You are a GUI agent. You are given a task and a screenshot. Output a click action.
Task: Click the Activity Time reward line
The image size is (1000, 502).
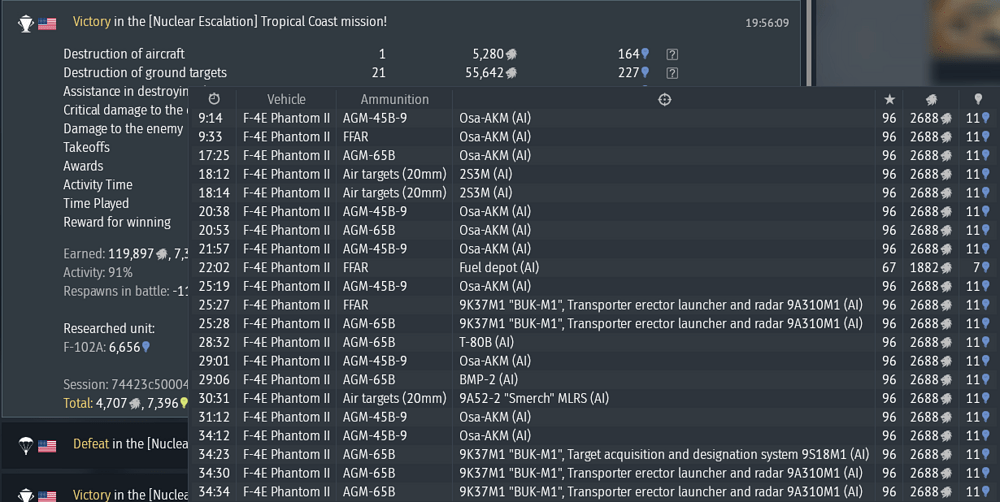(98, 185)
